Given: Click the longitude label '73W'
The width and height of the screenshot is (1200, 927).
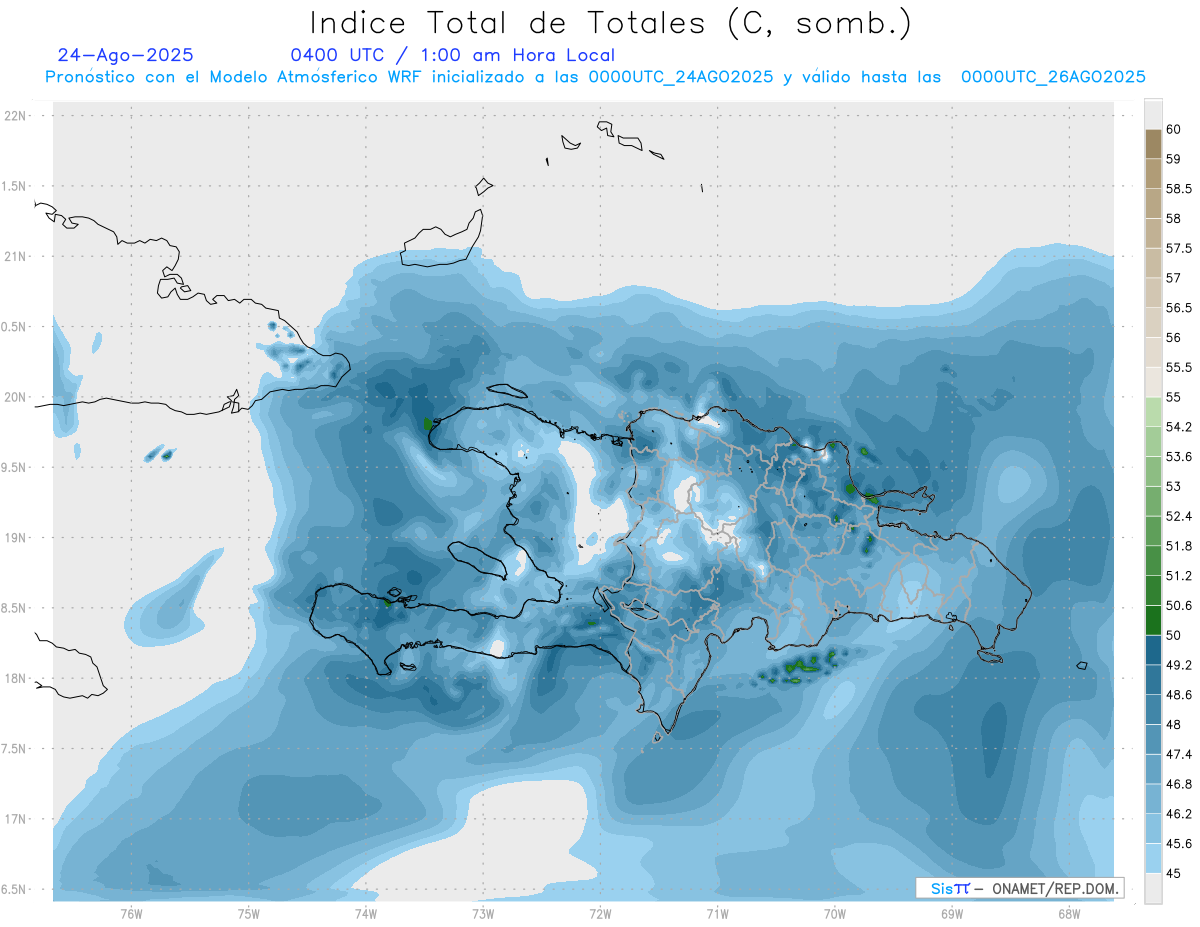Looking at the screenshot, I should tap(483, 914).
